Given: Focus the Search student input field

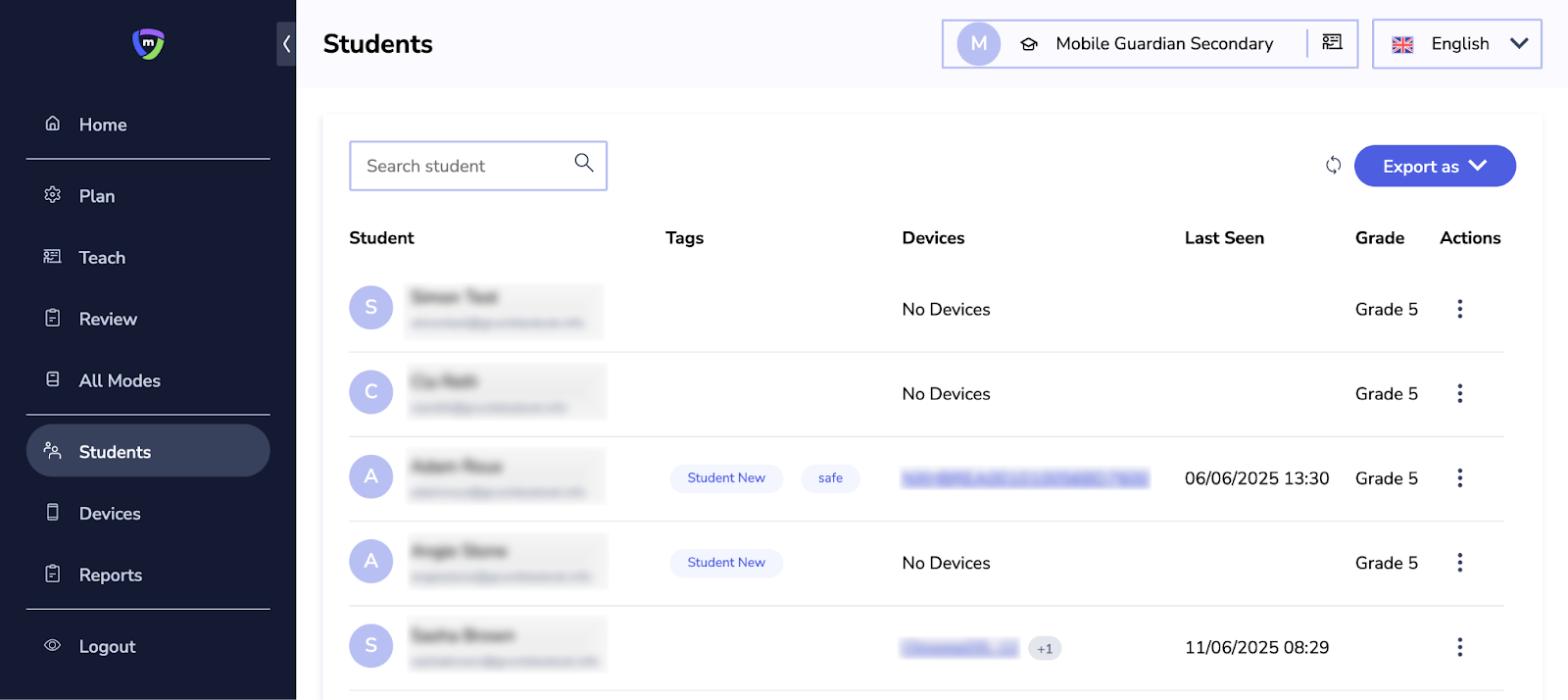Looking at the screenshot, I should 461,166.
